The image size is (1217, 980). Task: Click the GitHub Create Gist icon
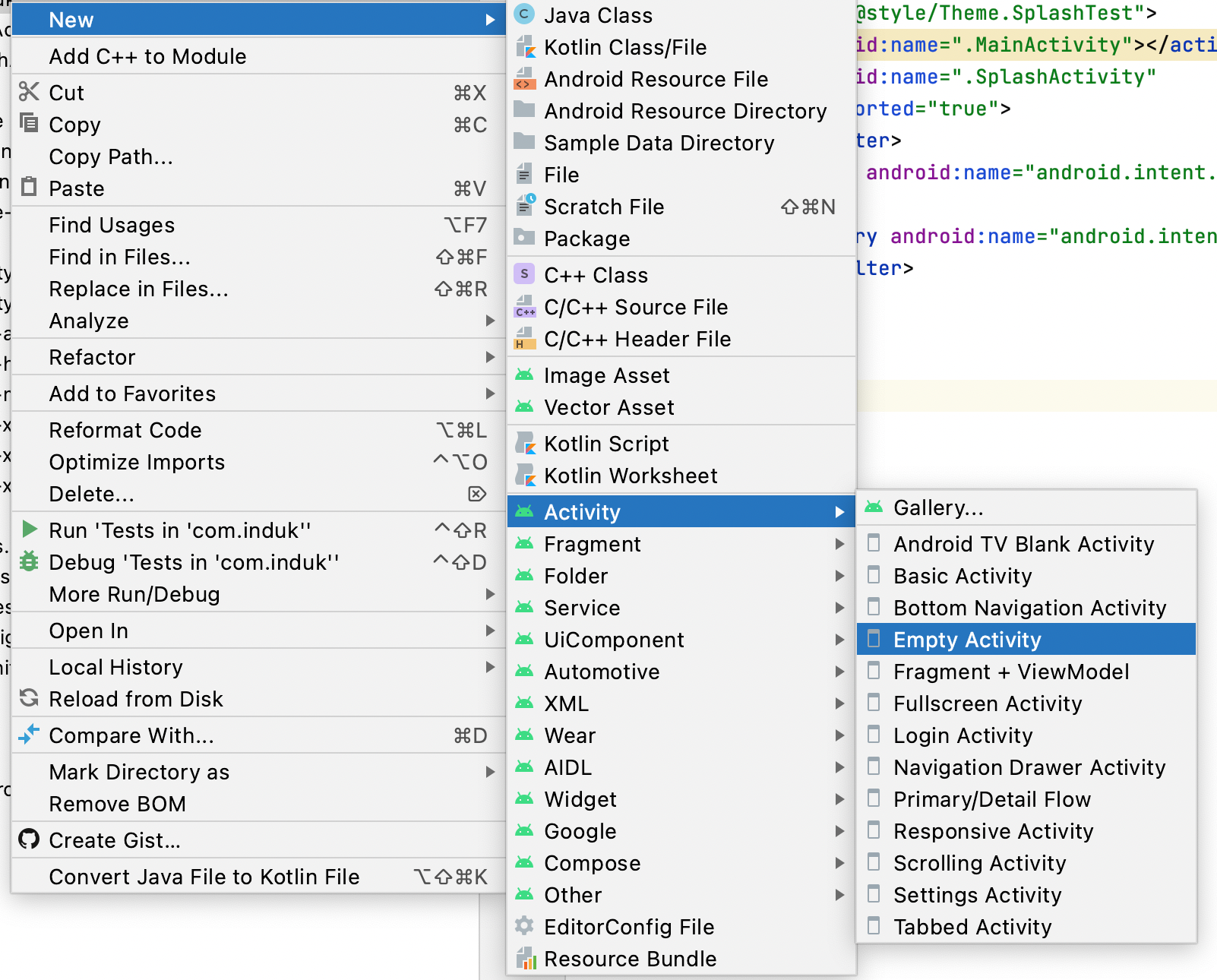pyautogui.click(x=29, y=839)
